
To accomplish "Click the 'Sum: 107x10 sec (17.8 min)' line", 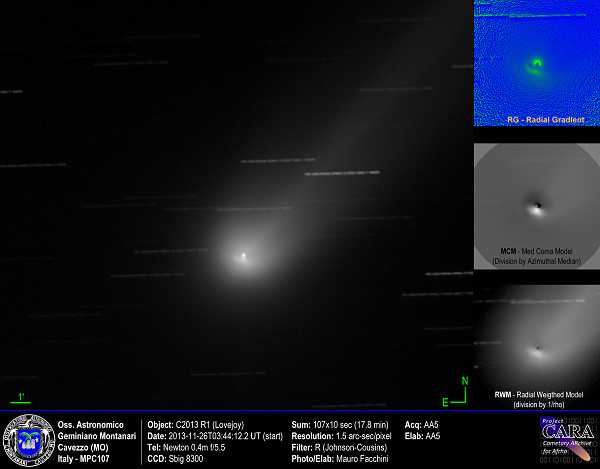I will click(340, 425).
